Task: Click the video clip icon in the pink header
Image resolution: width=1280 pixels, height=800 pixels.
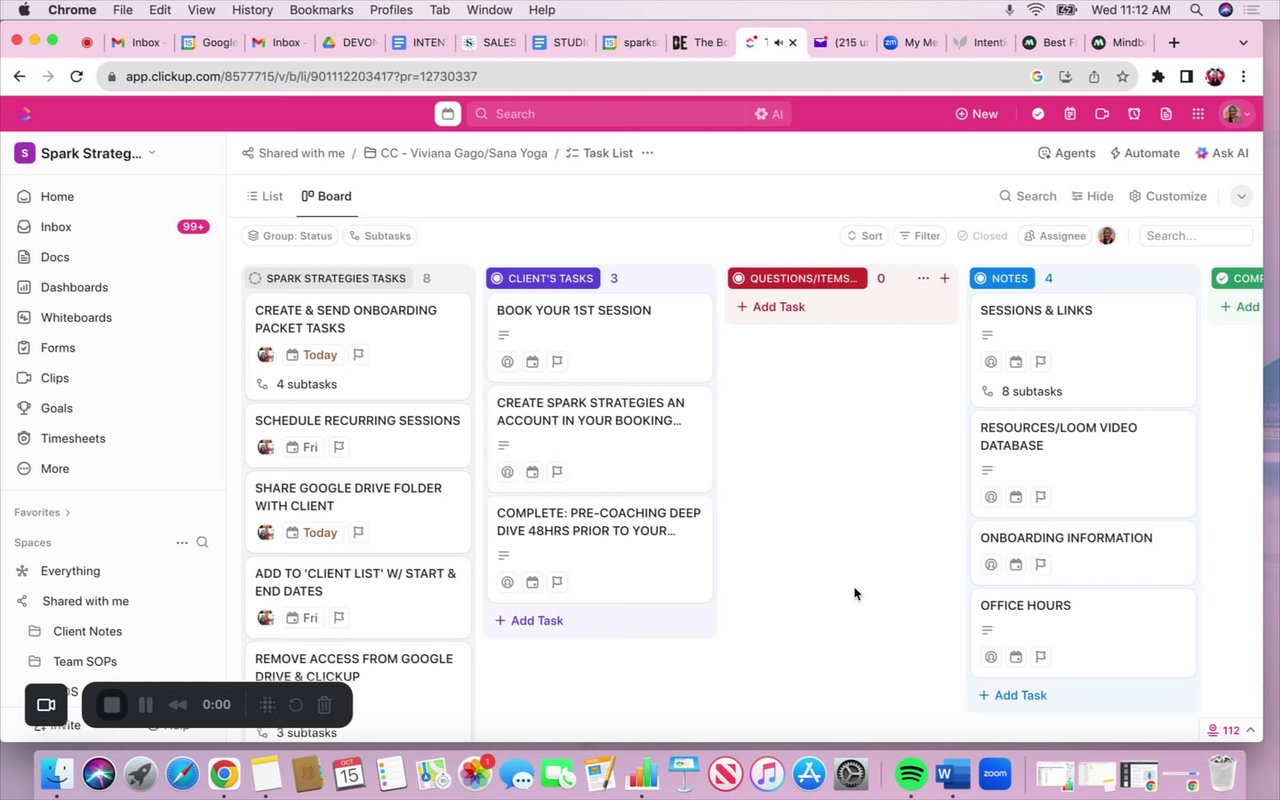Action: [x=1102, y=114]
